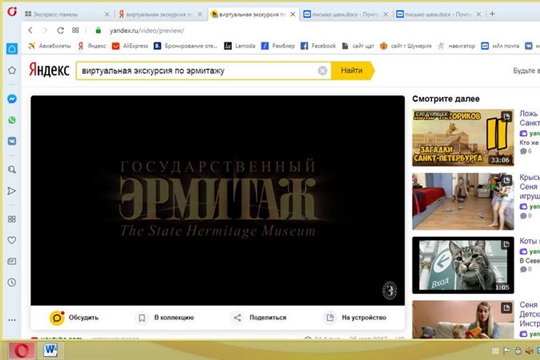Click the Яндекс logo

(49, 70)
